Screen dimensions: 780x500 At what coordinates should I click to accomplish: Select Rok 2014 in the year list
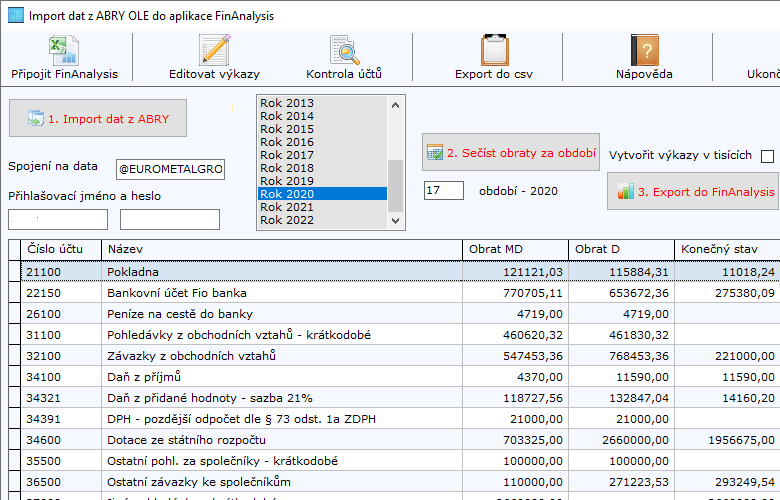pyautogui.click(x=322, y=116)
